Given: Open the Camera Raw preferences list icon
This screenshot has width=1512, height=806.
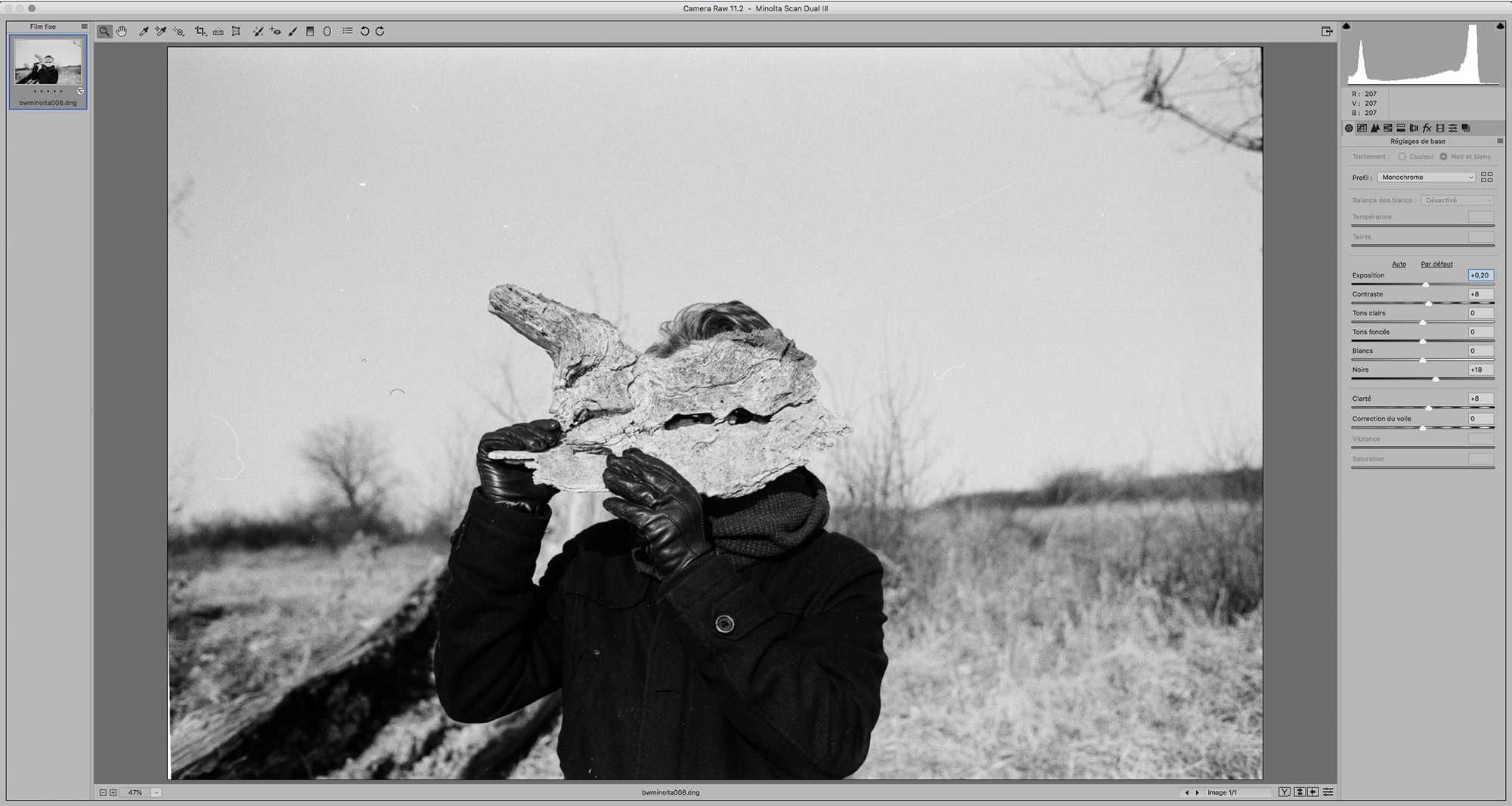Looking at the screenshot, I should (x=348, y=31).
